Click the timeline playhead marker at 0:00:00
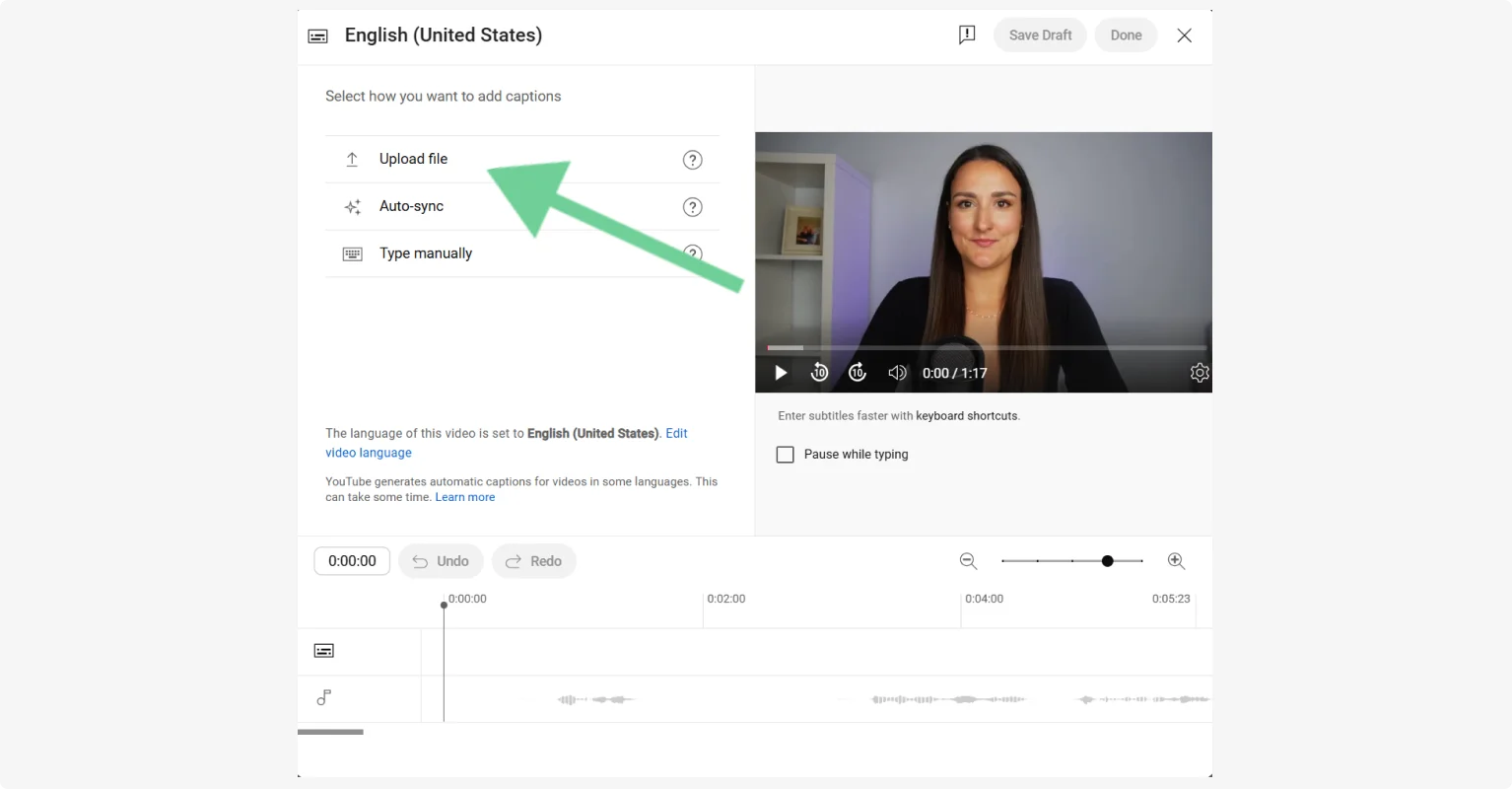The image size is (1512, 789). [444, 605]
